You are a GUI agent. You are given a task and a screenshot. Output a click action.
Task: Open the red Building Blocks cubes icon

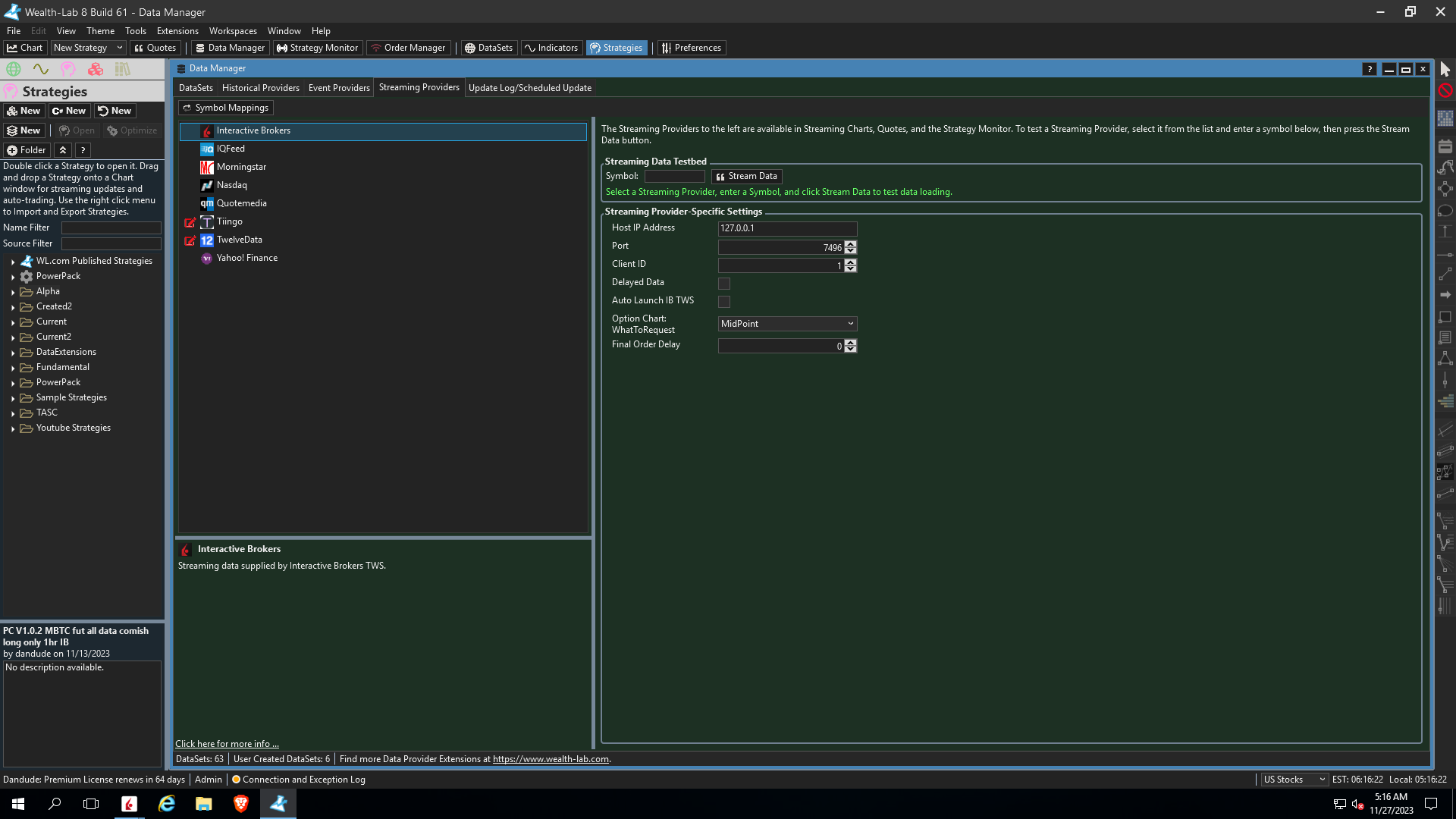tap(96, 69)
